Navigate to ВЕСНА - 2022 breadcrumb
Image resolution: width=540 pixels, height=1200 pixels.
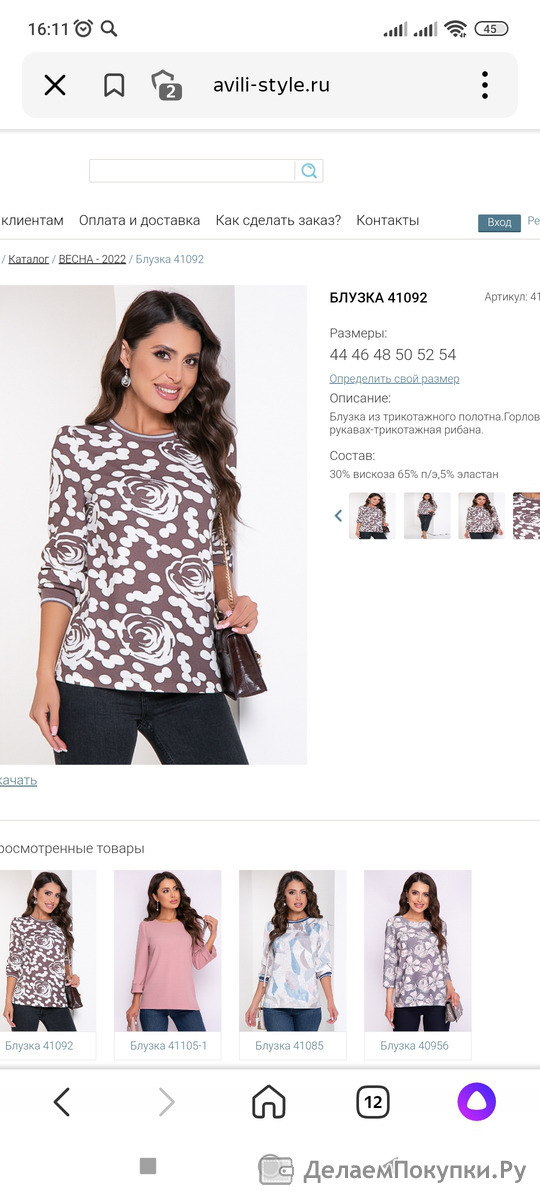pos(92,259)
